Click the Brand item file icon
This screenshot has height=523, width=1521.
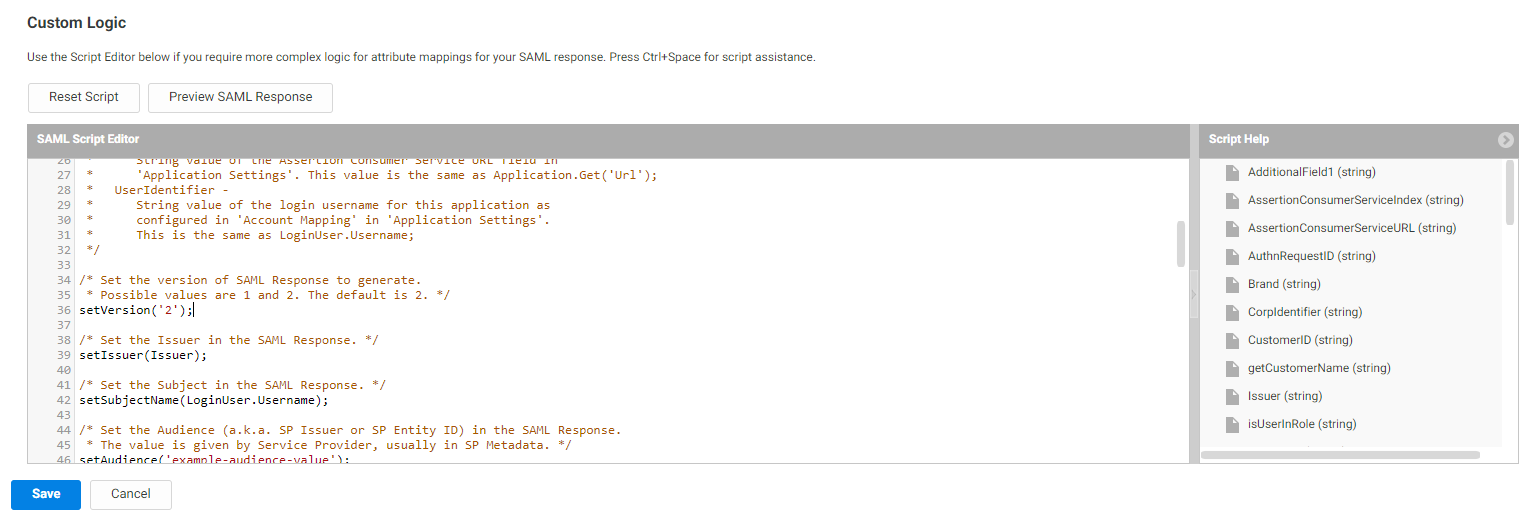pos(1232,284)
